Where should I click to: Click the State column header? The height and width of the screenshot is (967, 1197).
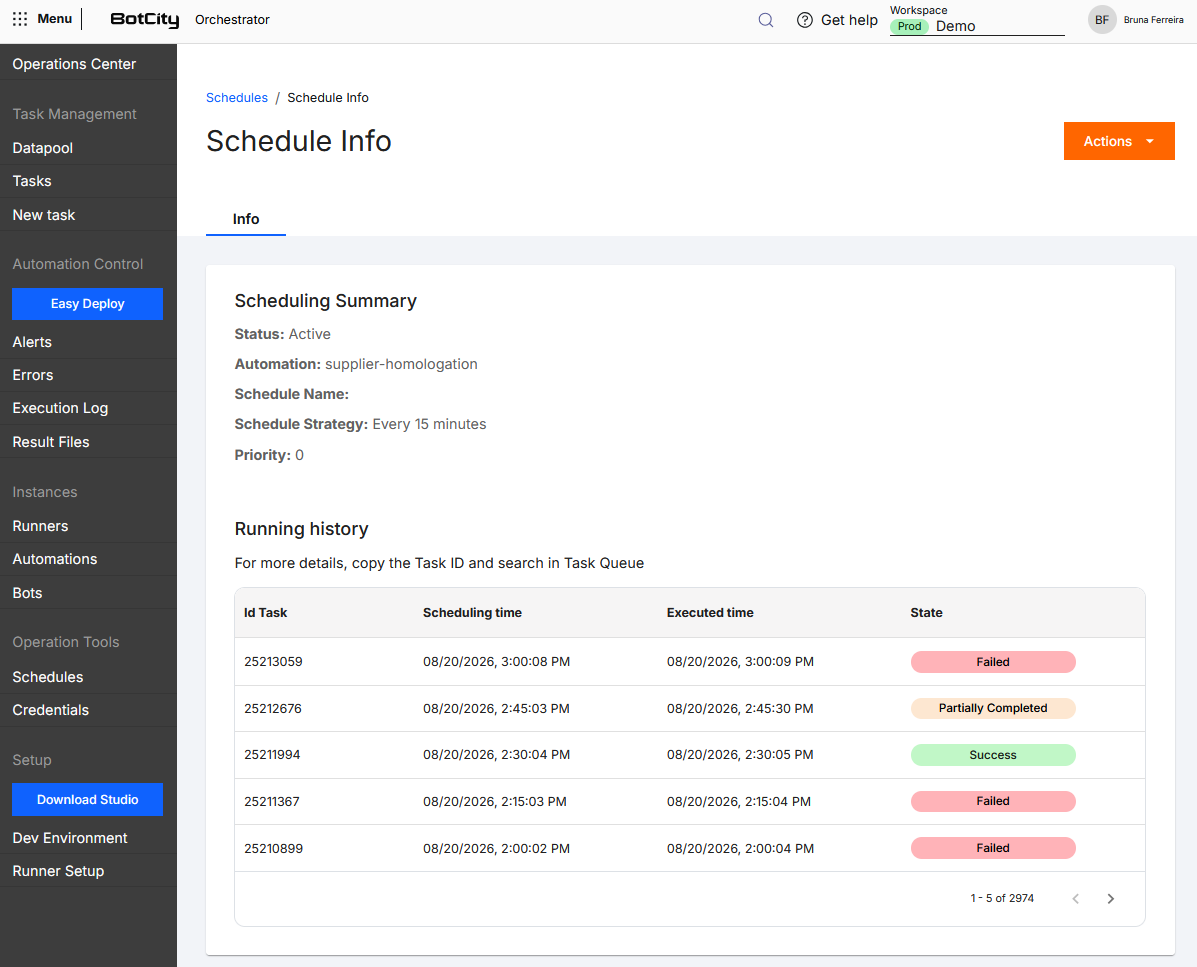coord(926,612)
